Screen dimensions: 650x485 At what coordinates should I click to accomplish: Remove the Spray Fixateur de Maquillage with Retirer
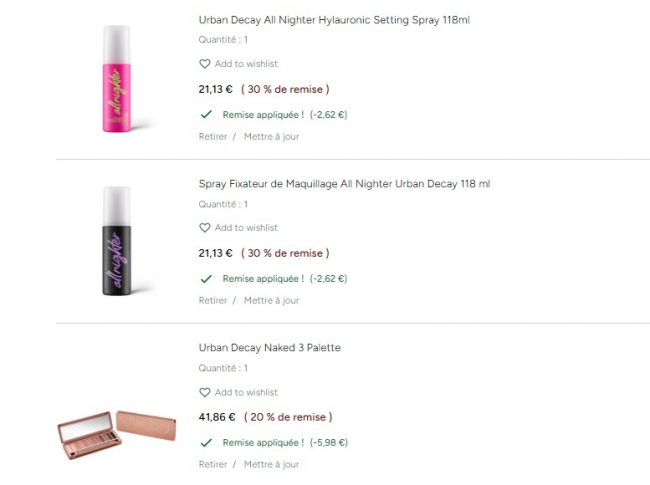coord(213,301)
